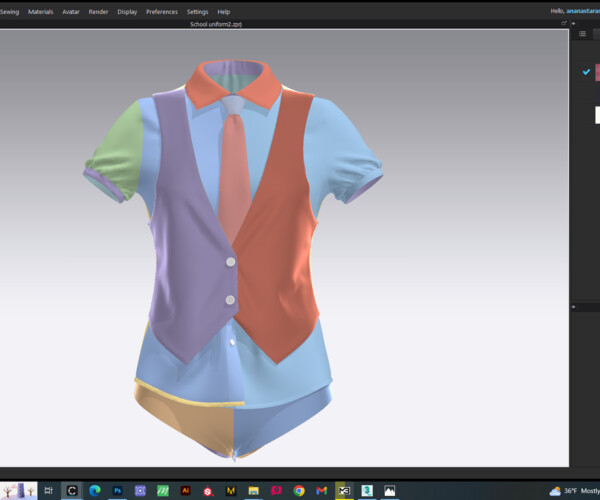Open the Render menu
This screenshot has height=500, width=600.
[x=98, y=12]
